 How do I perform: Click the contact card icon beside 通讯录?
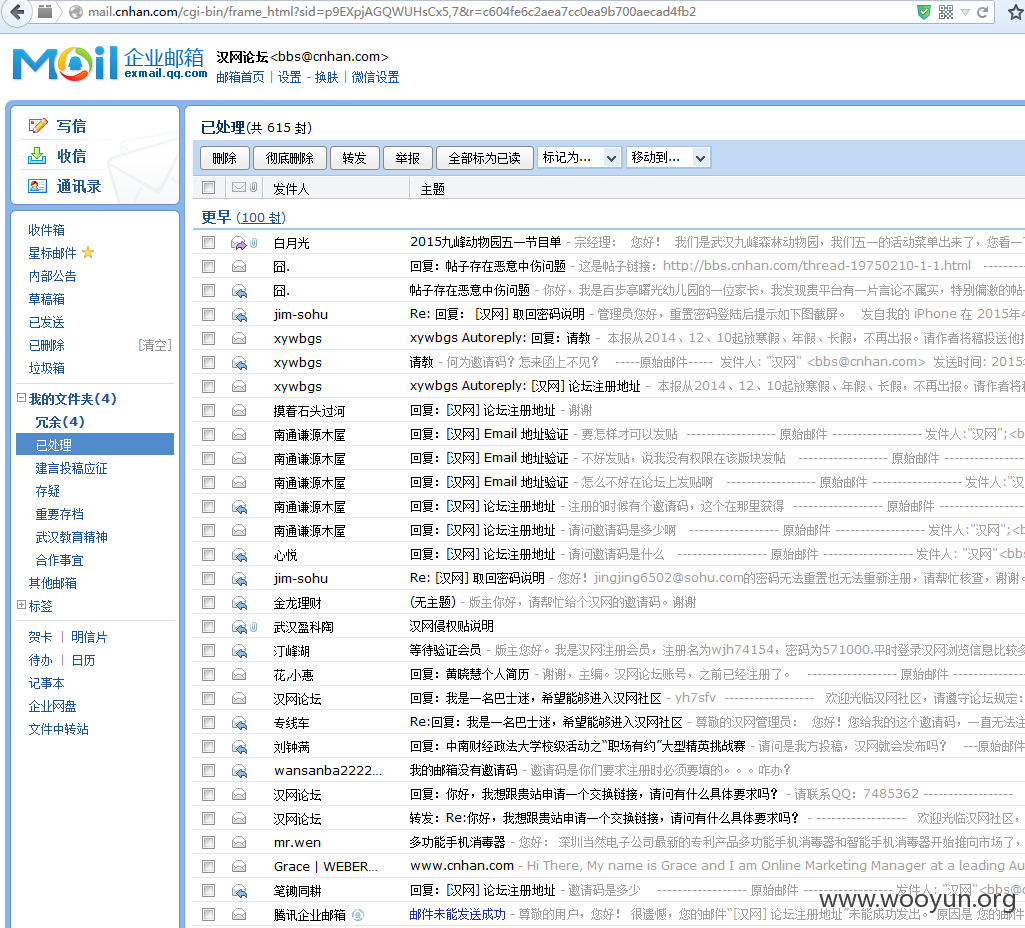coord(37,186)
